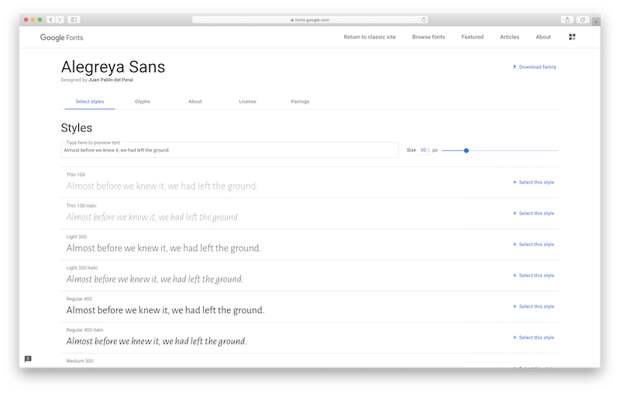Click the Regular 400 sample sentence
620x393 pixels.
click(165, 310)
